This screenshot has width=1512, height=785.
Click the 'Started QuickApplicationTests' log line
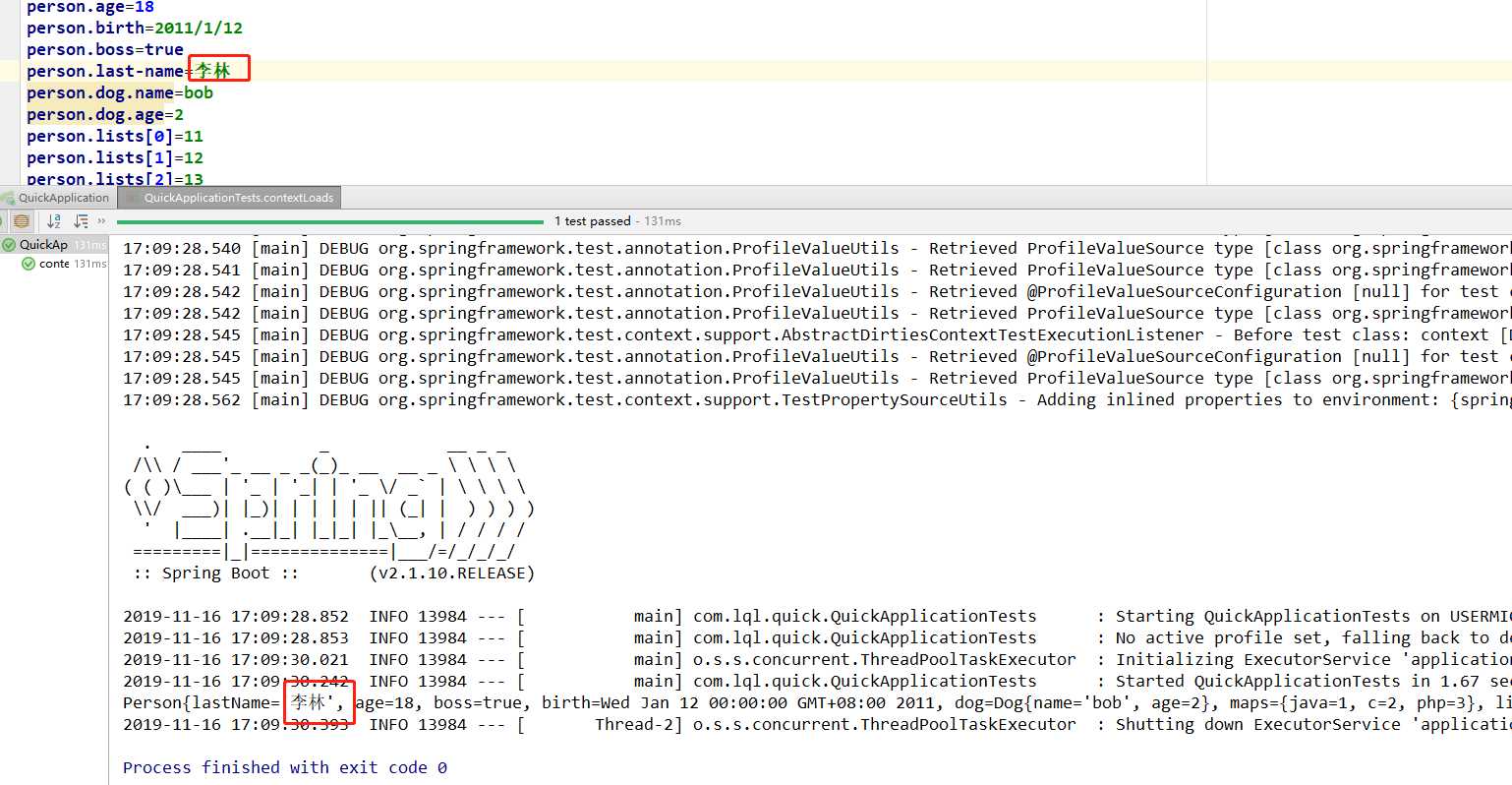point(817,681)
